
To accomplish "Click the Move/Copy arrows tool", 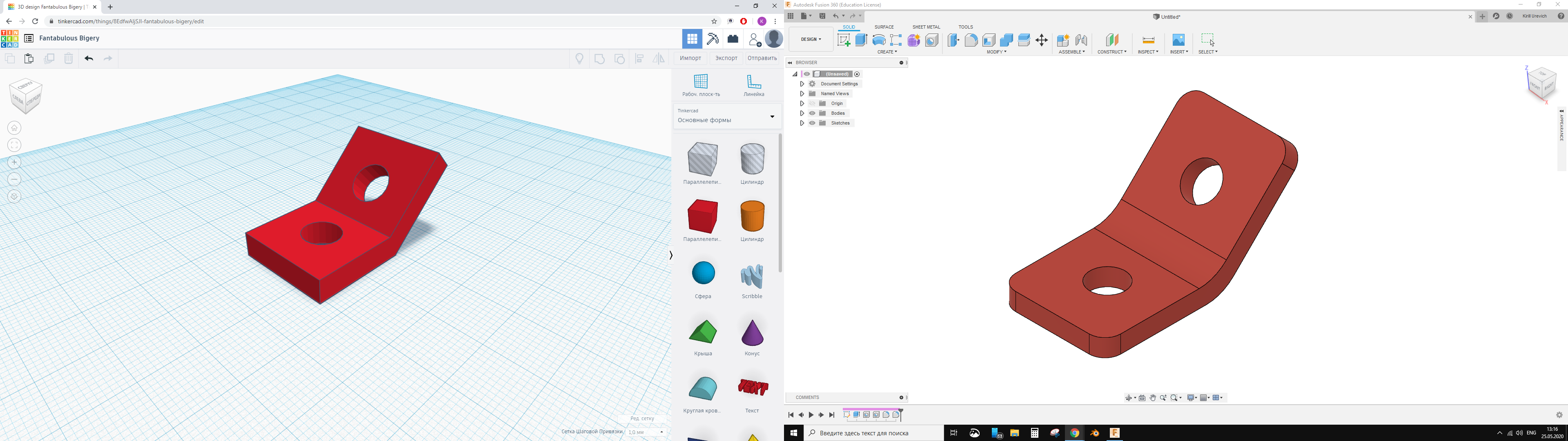I will (1042, 40).
